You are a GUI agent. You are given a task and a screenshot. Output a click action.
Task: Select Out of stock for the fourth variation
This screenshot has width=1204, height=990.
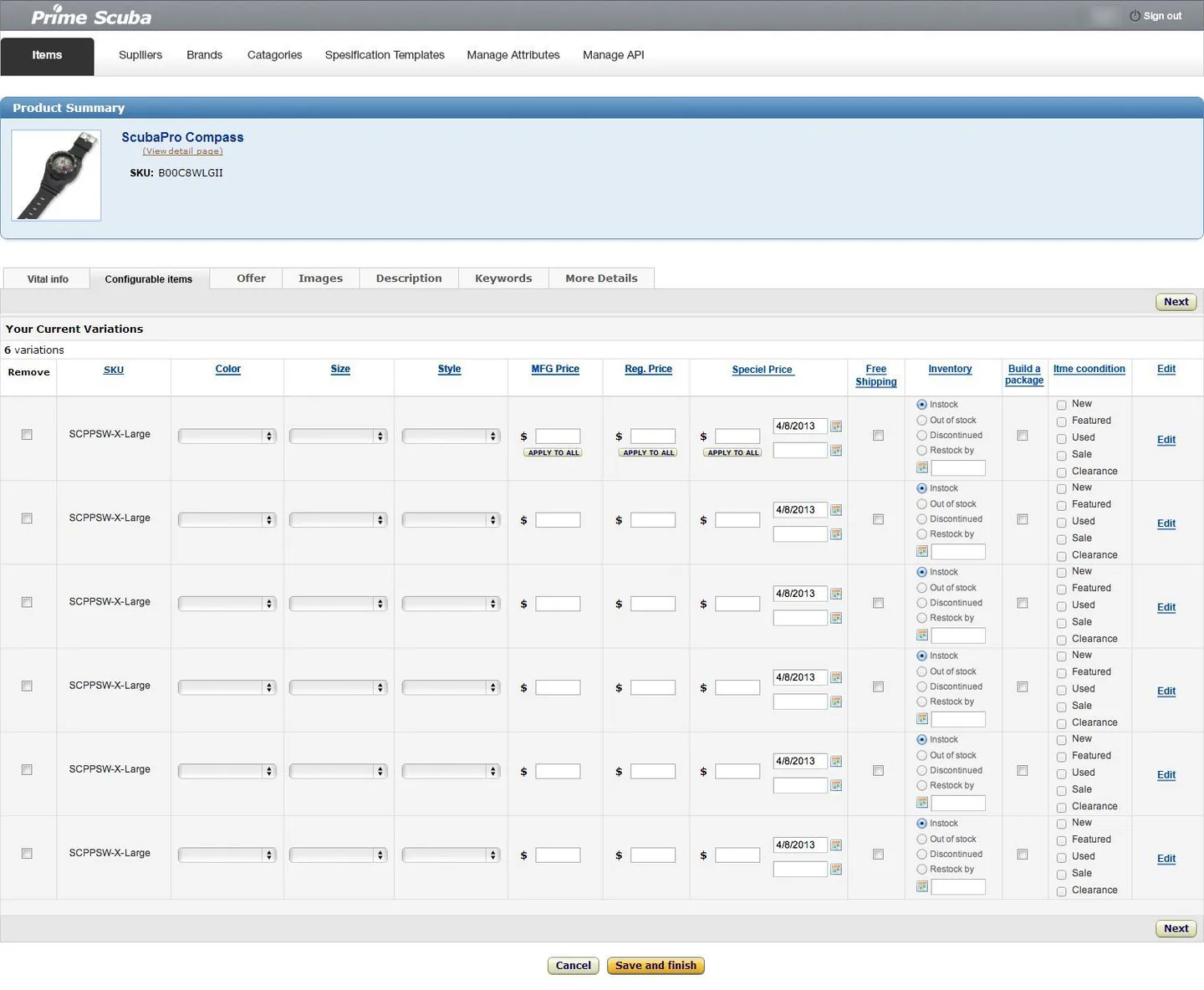pos(921,671)
